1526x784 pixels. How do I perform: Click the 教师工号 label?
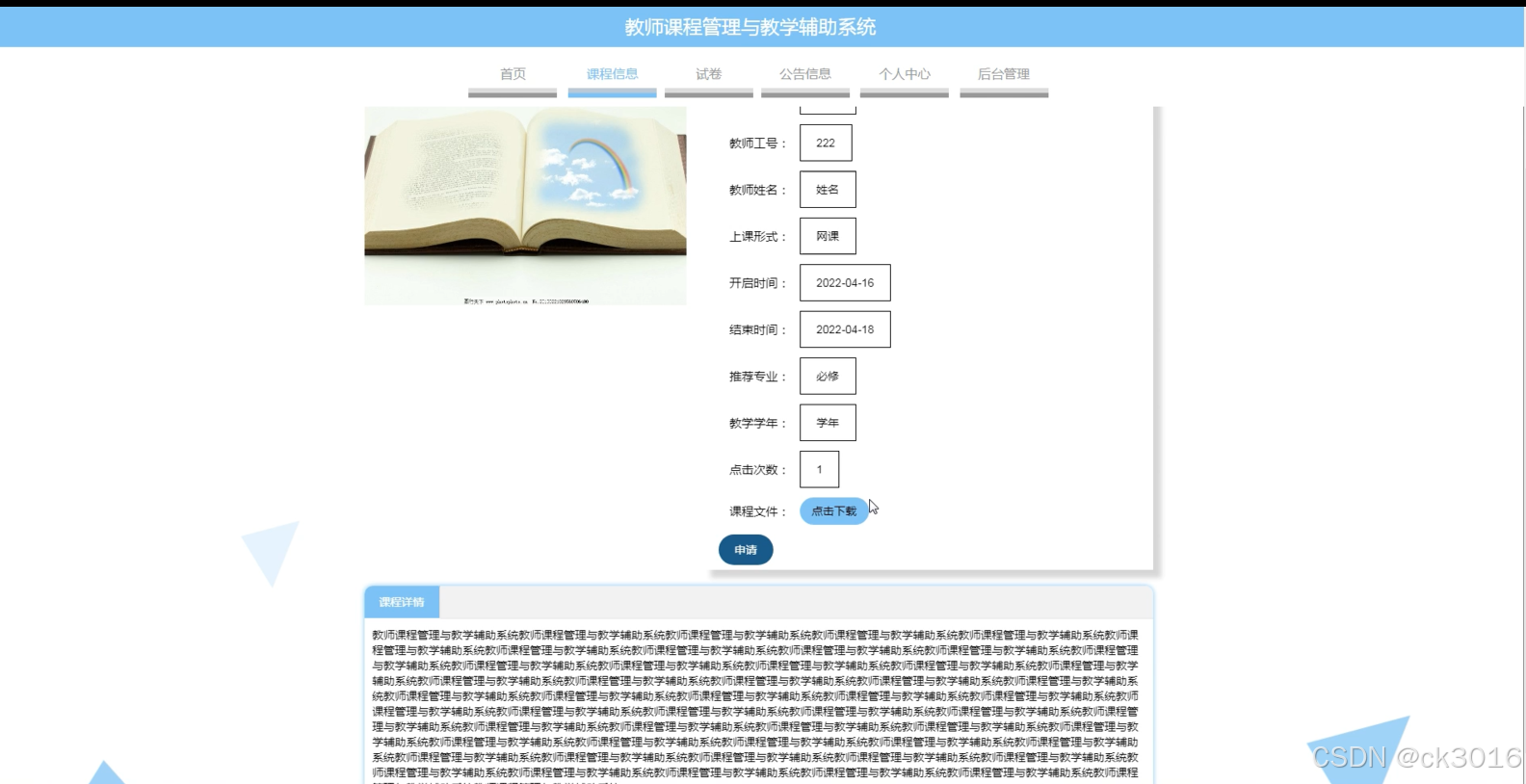pyautogui.click(x=757, y=144)
